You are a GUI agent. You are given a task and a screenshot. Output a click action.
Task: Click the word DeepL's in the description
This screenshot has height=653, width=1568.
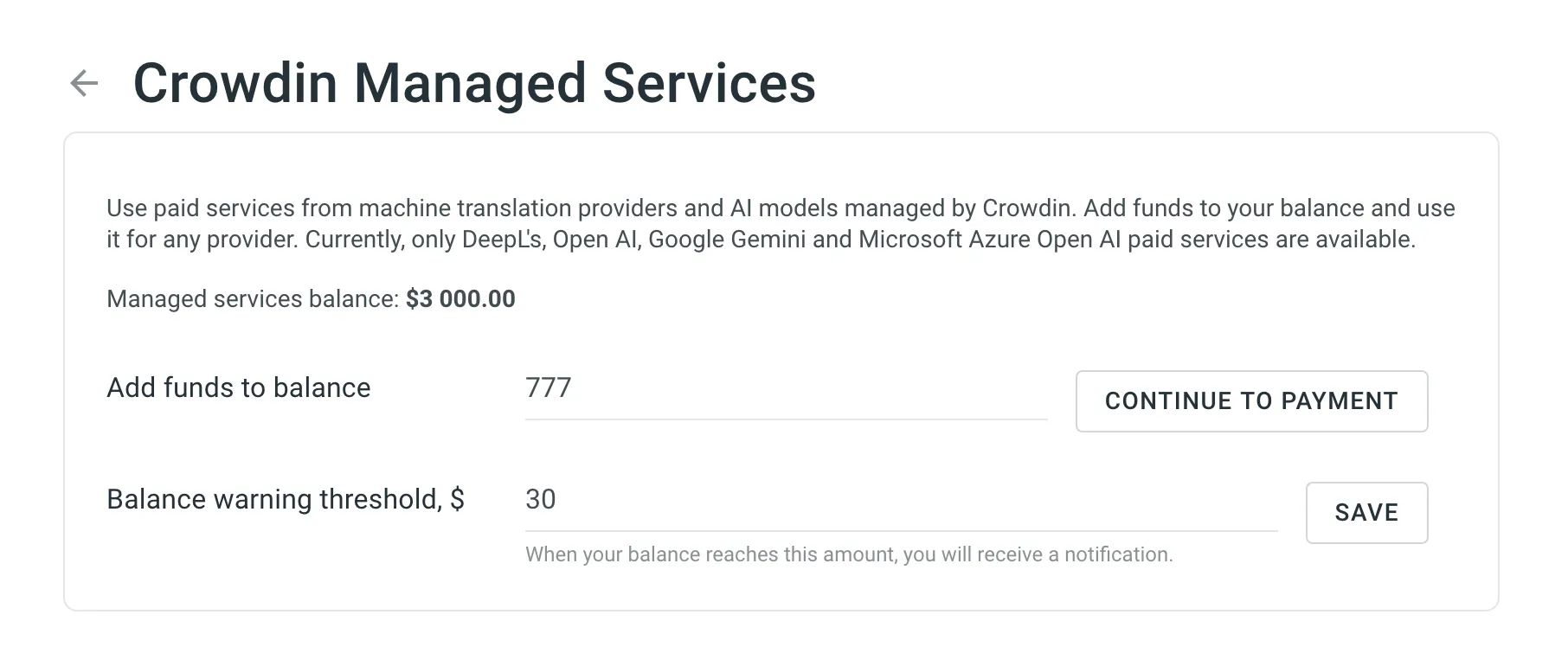[x=503, y=240]
